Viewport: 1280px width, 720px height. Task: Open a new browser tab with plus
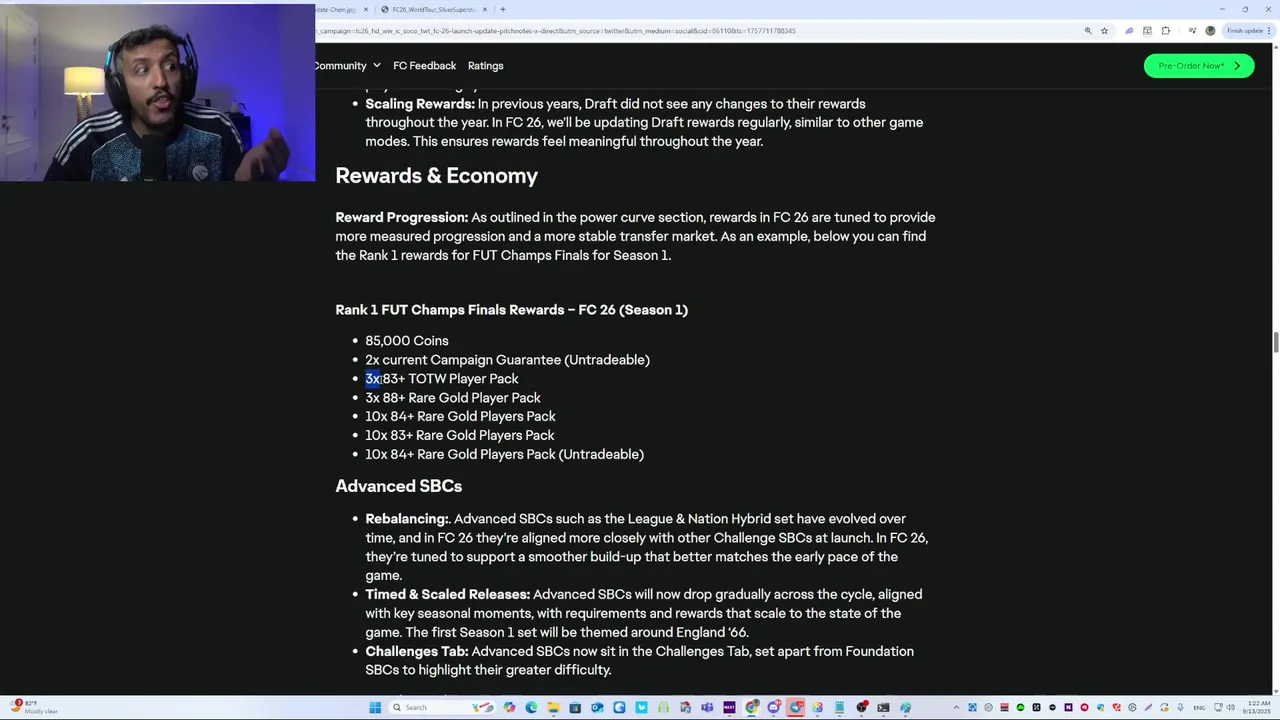[502, 10]
